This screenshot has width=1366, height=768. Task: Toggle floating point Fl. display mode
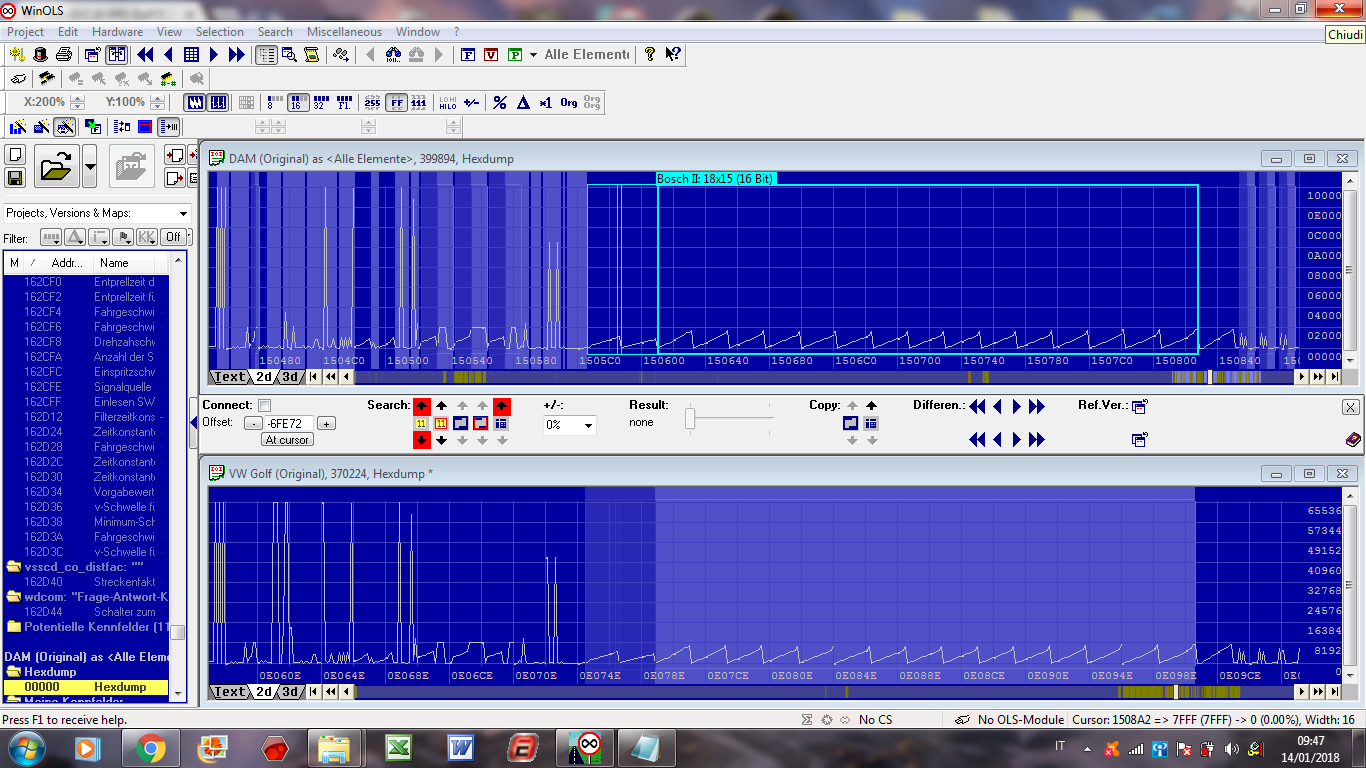[x=344, y=102]
